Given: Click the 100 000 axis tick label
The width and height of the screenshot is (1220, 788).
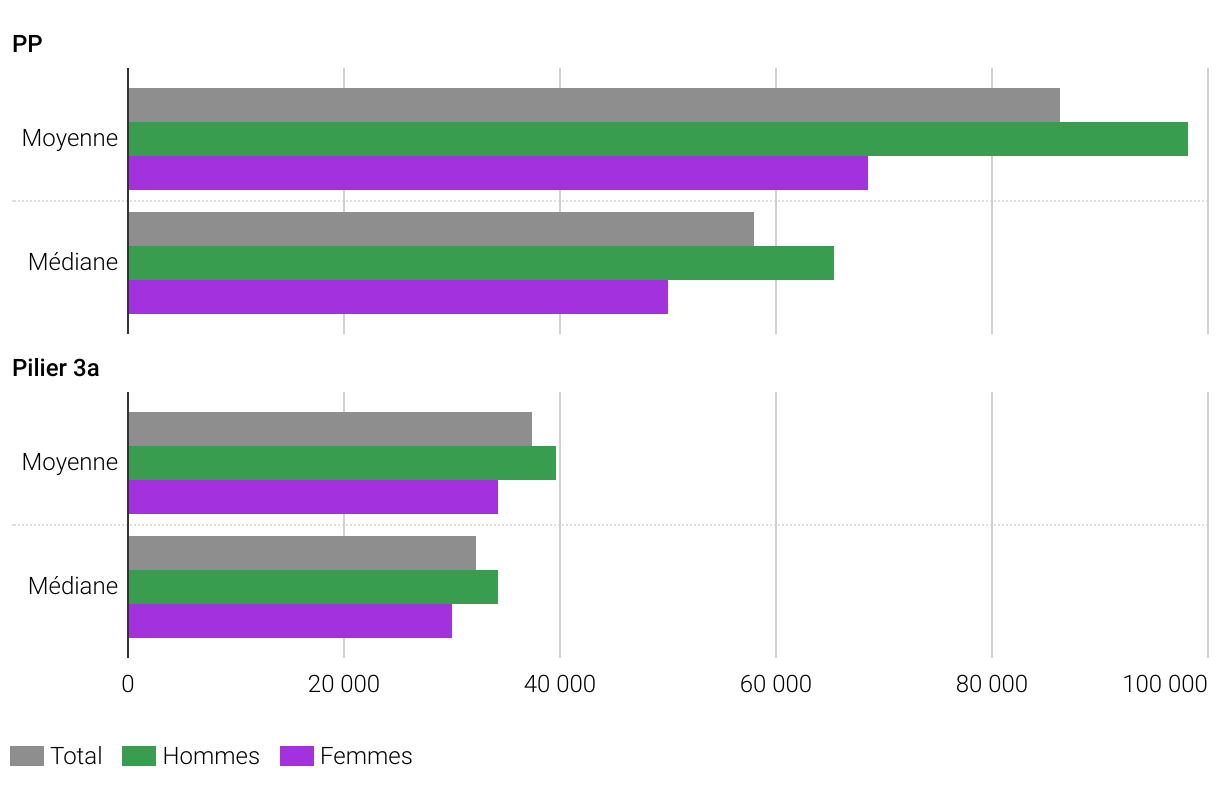Looking at the screenshot, I should click(1165, 685).
